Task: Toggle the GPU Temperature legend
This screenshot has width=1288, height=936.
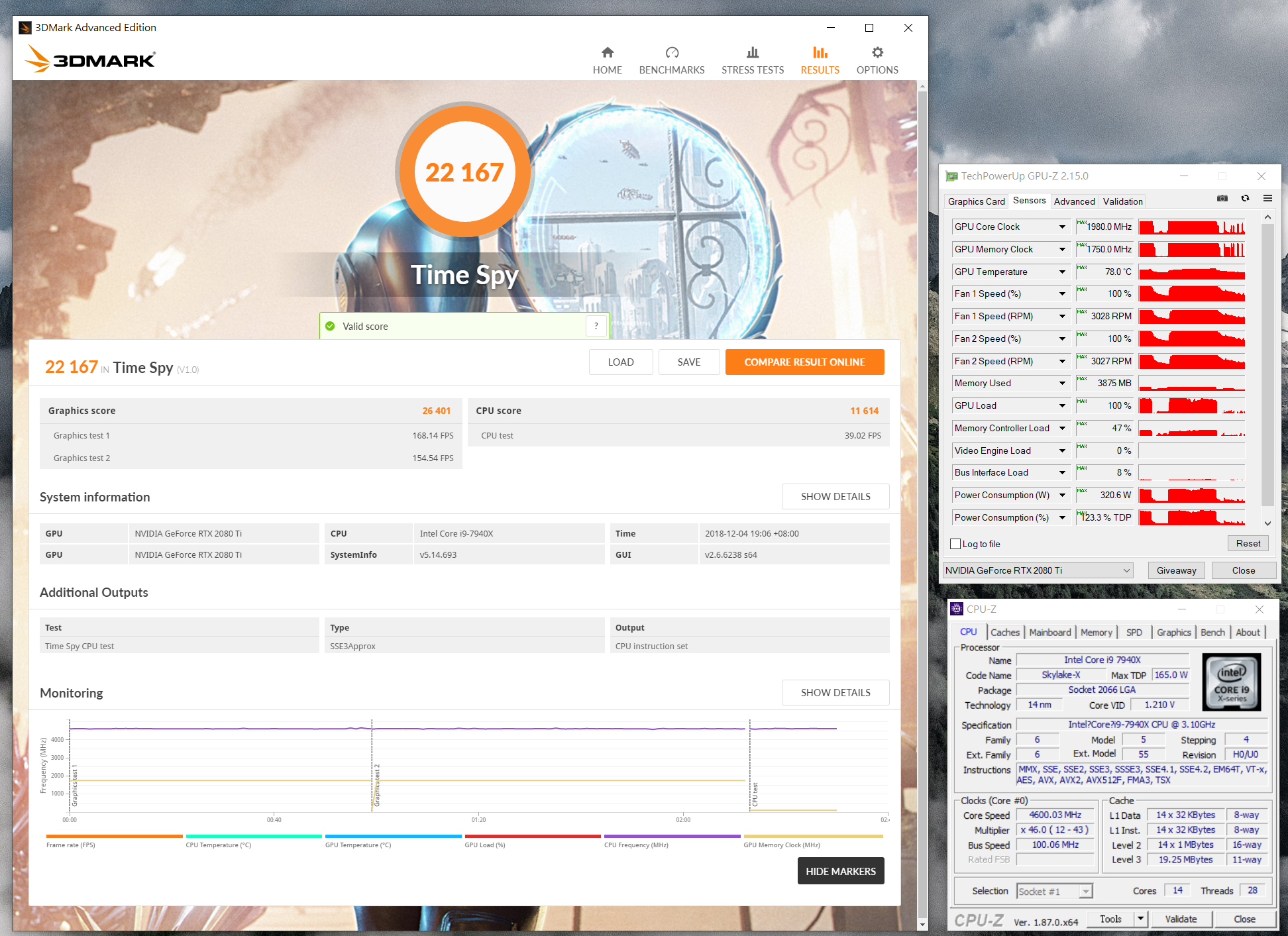Action: point(393,841)
